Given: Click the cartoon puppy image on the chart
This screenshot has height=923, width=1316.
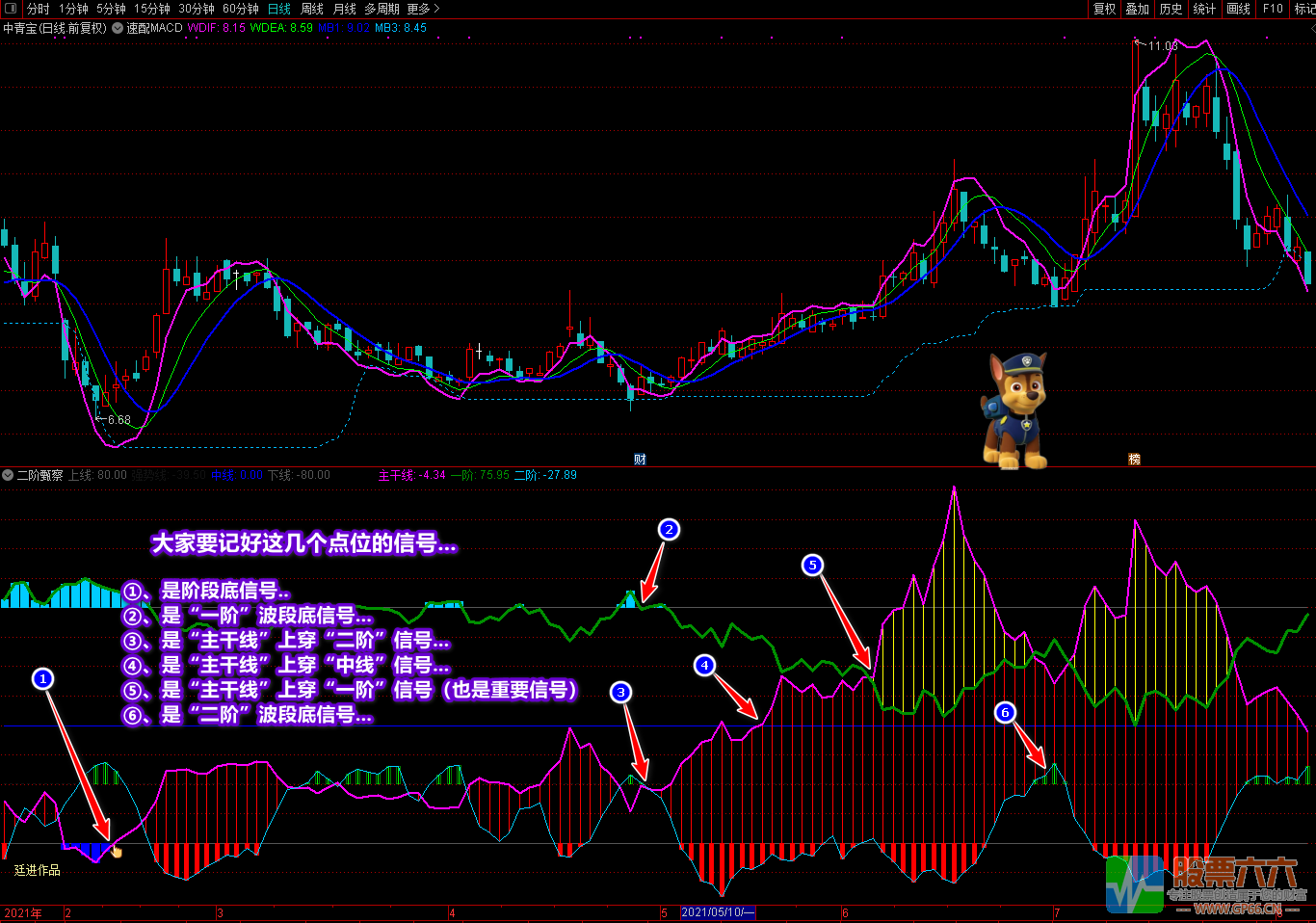Looking at the screenshot, I should 1014,410.
